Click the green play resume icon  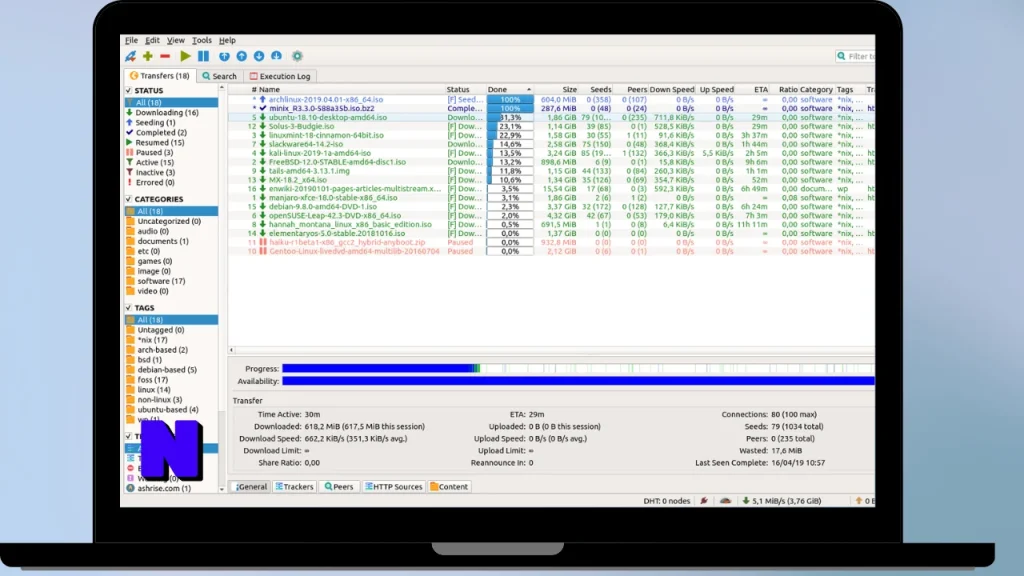coord(185,56)
